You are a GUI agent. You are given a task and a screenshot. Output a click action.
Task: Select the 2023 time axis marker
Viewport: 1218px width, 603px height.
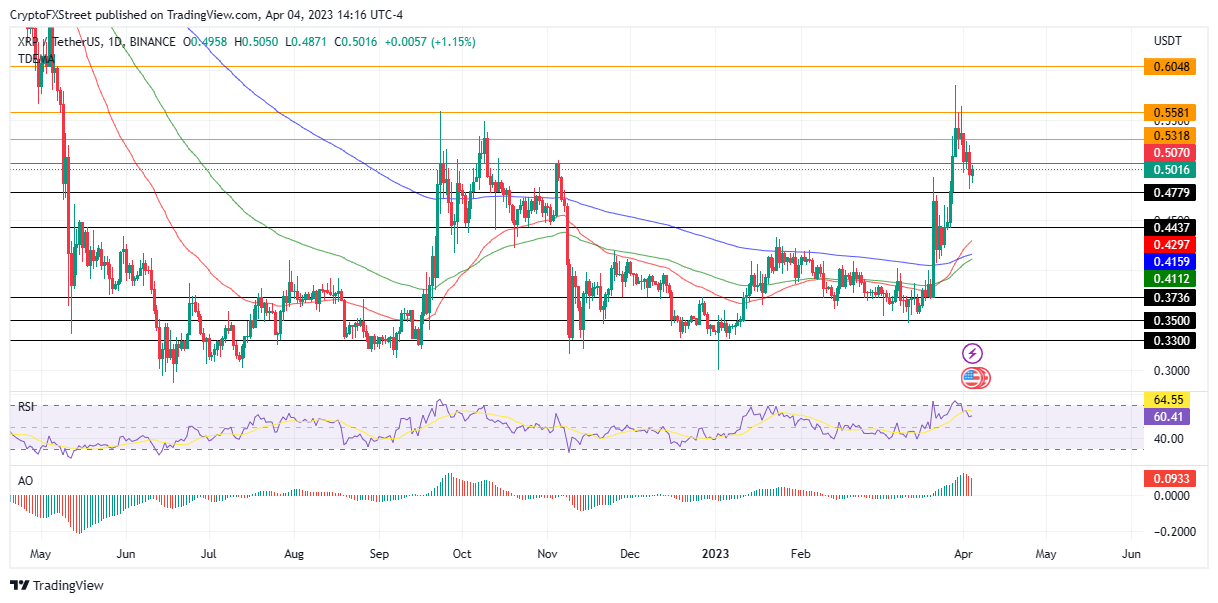(717, 552)
